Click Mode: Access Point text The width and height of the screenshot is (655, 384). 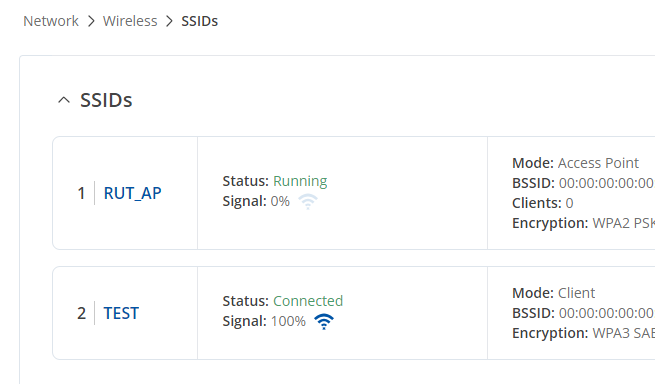click(575, 163)
